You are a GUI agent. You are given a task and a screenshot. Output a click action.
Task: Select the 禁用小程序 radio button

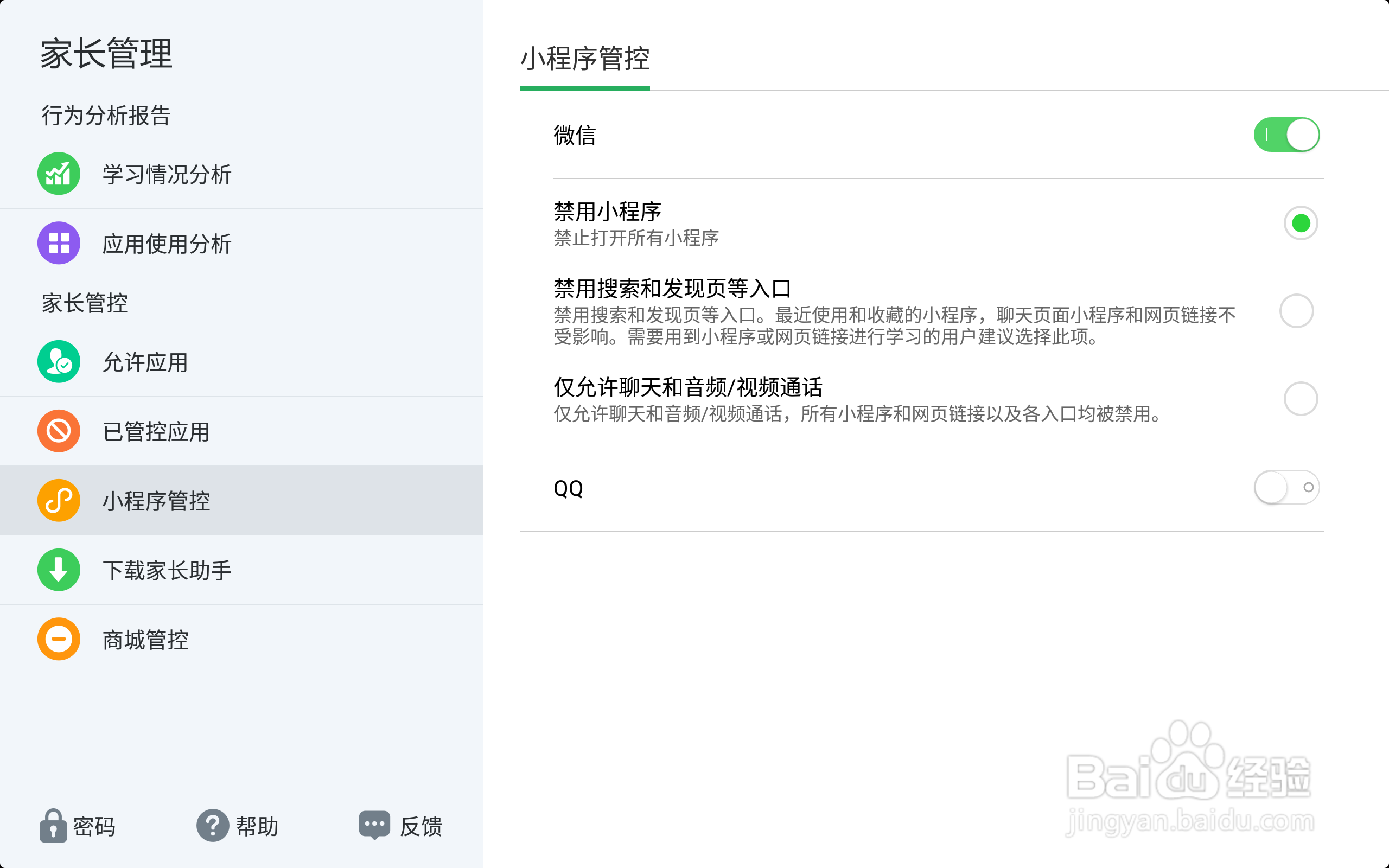pyautogui.click(x=1301, y=223)
